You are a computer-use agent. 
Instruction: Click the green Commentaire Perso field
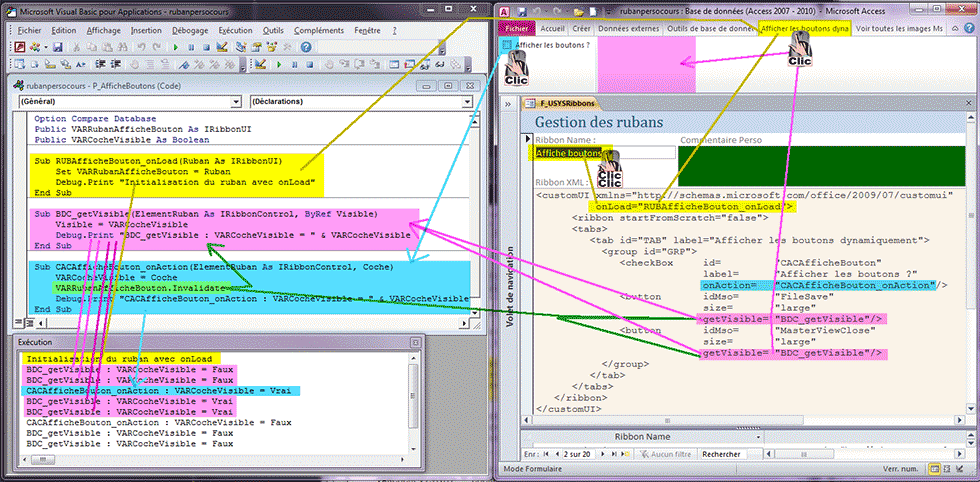pyautogui.click(x=821, y=166)
